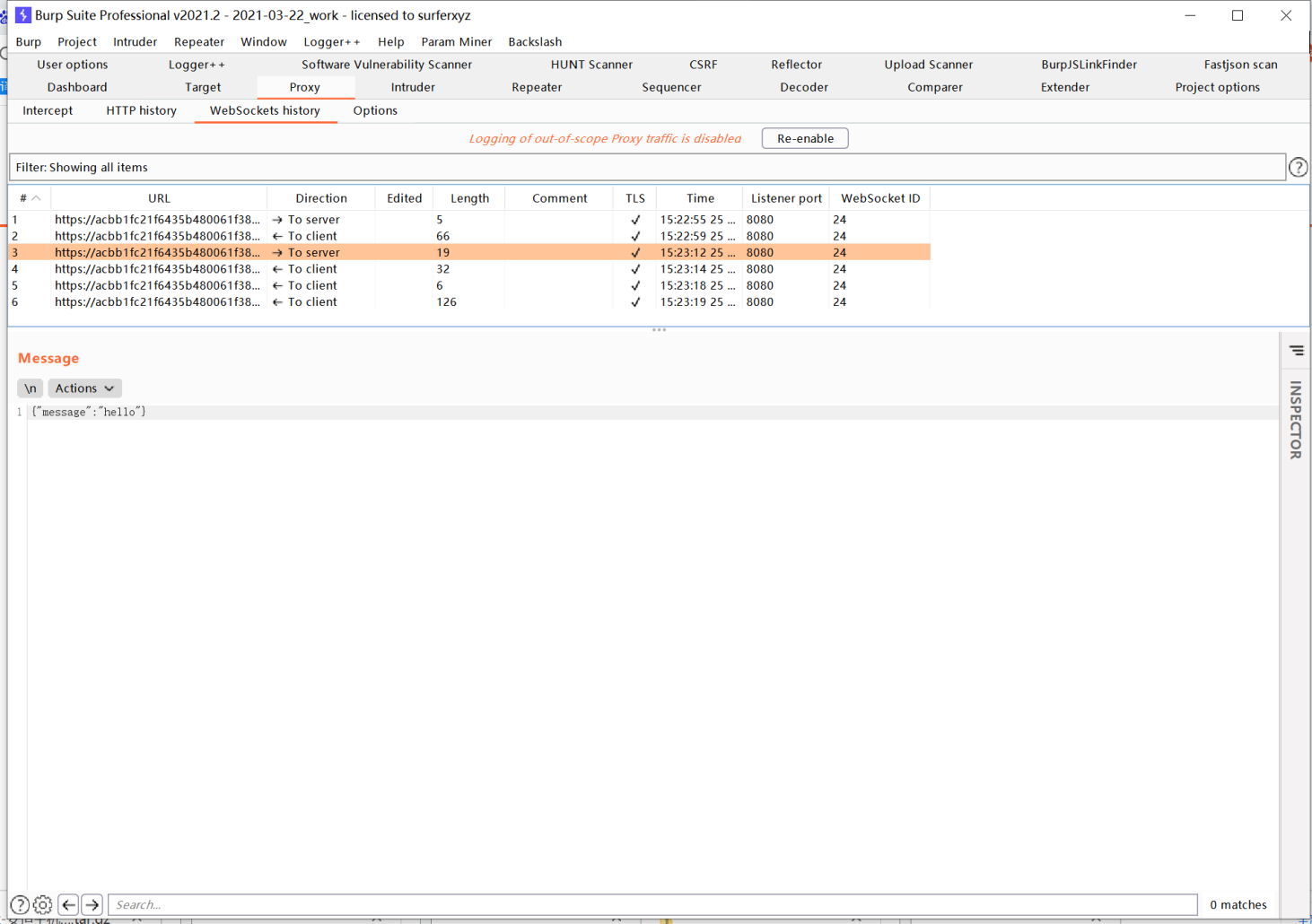This screenshot has width=1312, height=924.
Task: Open the Inspector panel menu icon
Action: [x=1297, y=351]
